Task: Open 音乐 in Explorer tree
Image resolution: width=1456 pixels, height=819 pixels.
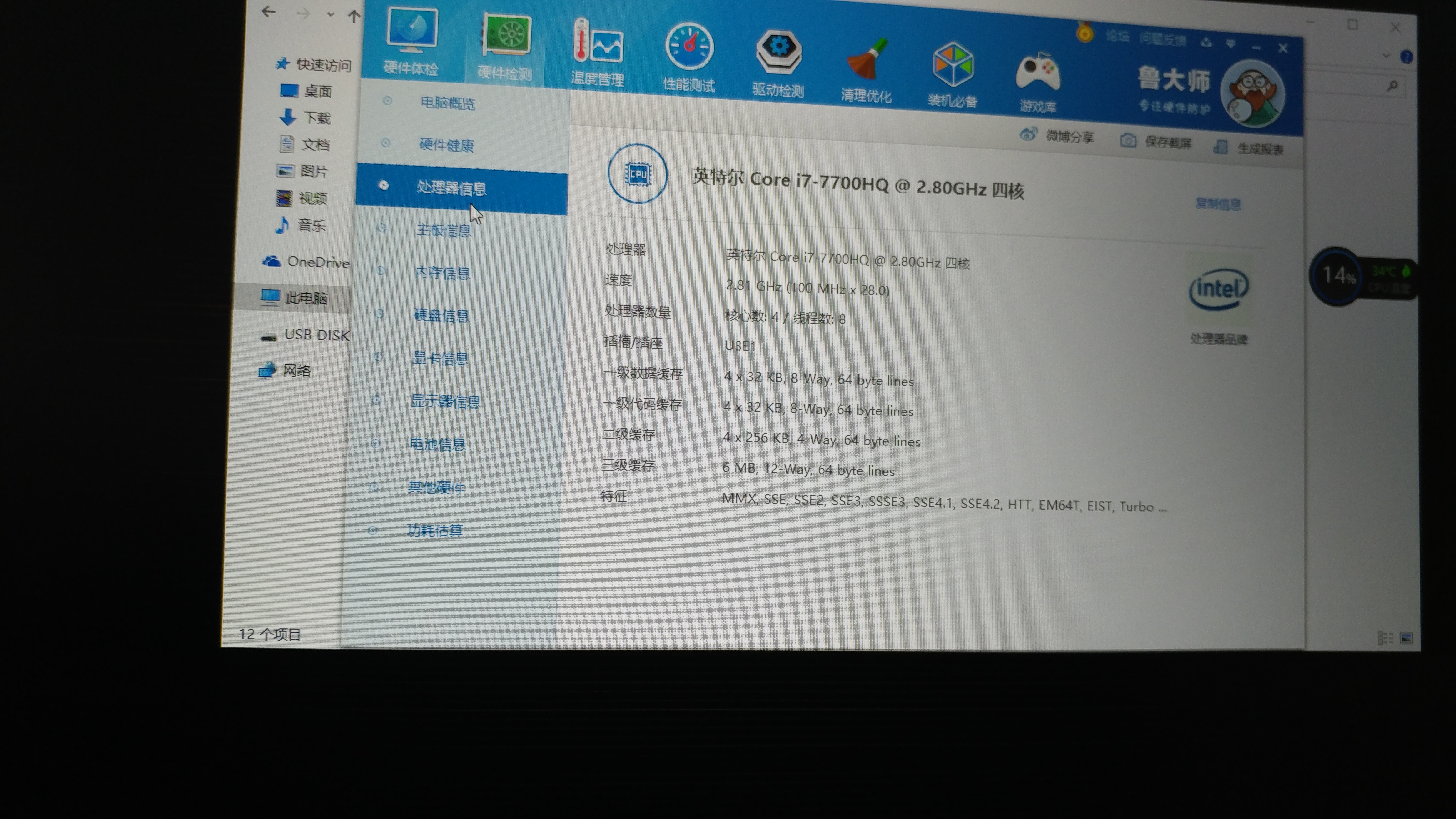Action: pos(300,225)
